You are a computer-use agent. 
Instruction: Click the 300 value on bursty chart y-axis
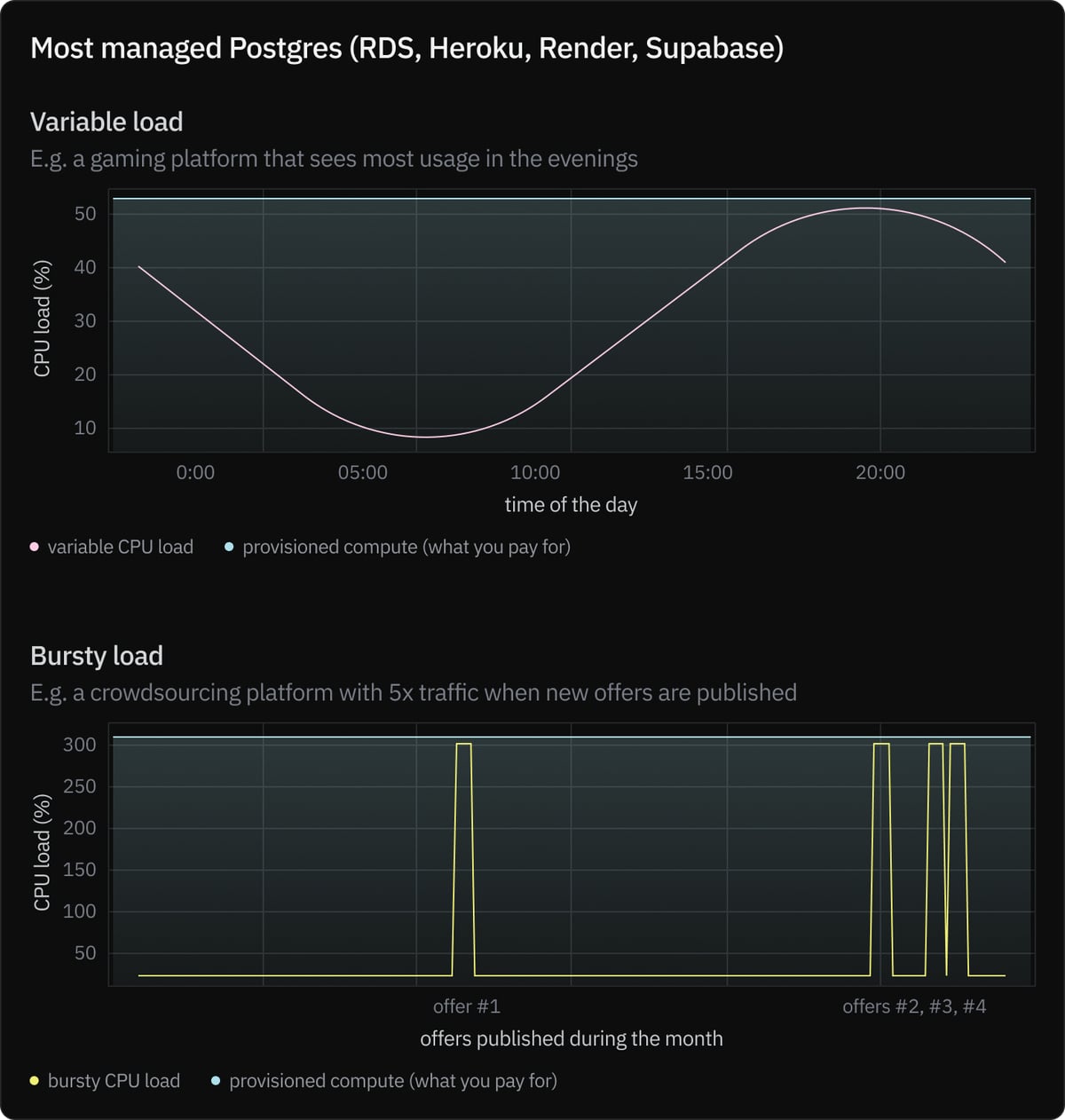79,745
